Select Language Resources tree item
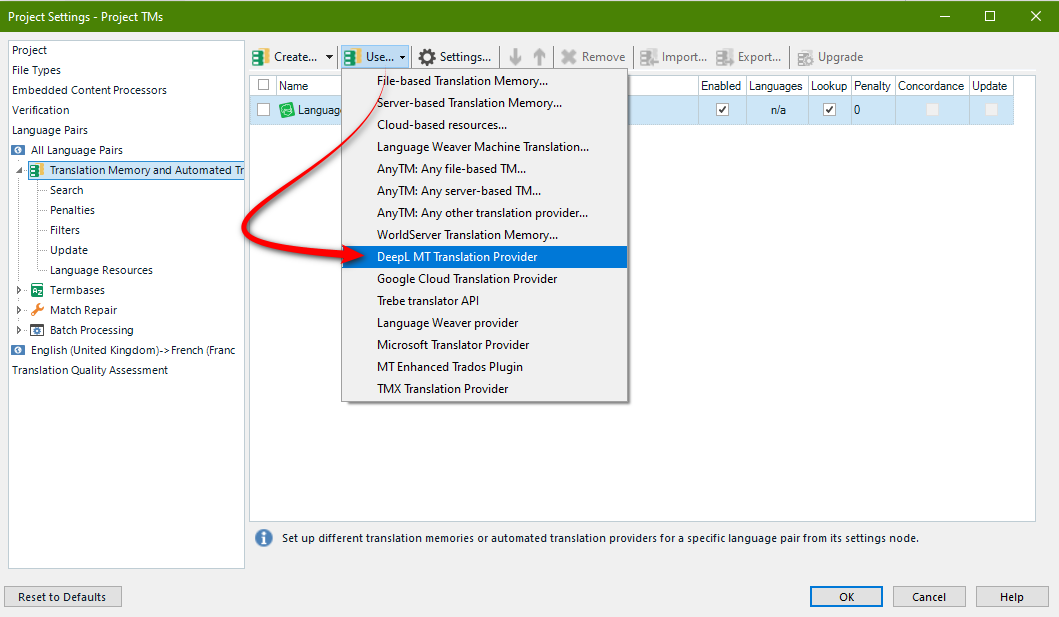Viewport: 1059px width, 617px height. 101,270
